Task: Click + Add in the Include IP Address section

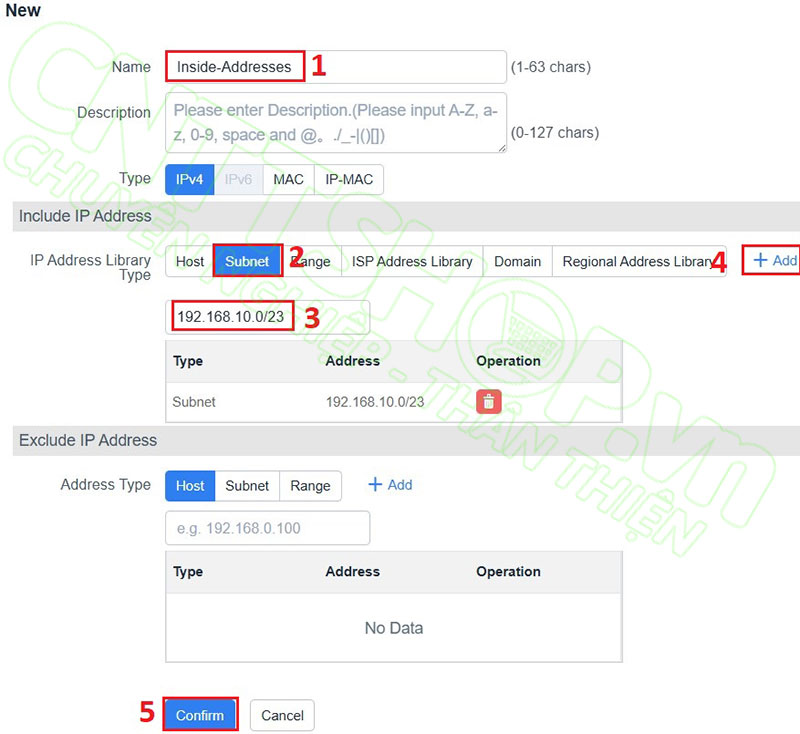Action: coord(773,260)
